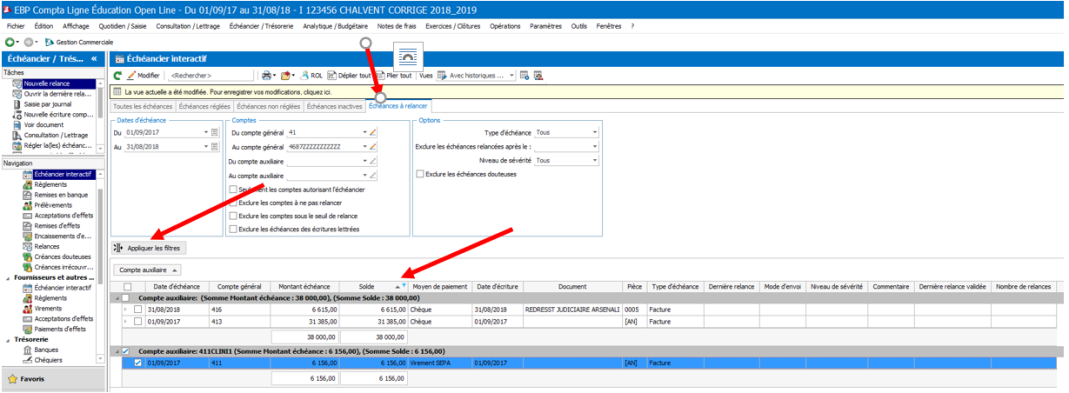Switch to Toutes les échéances tab
1069x393 pixels.
coord(143,106)
